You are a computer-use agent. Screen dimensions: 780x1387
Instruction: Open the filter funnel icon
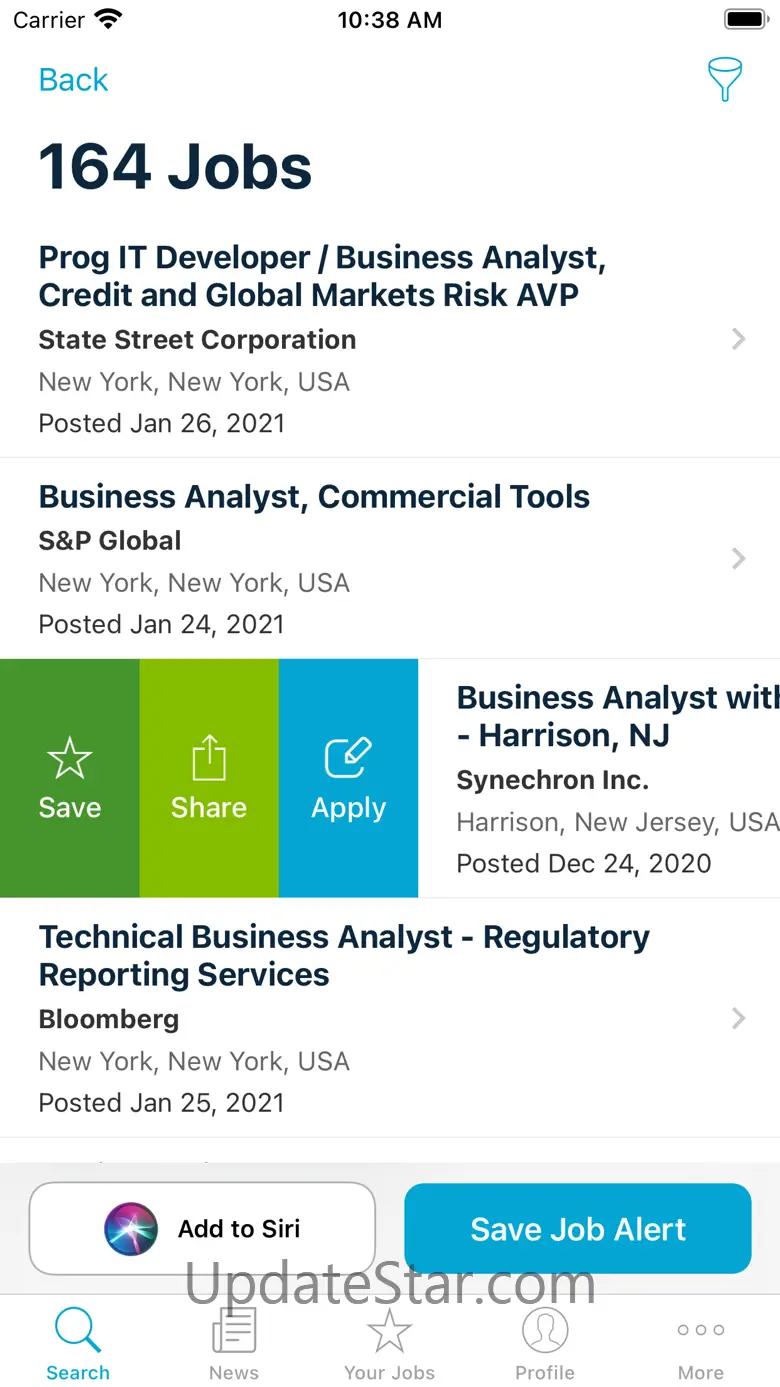point(724,79)
